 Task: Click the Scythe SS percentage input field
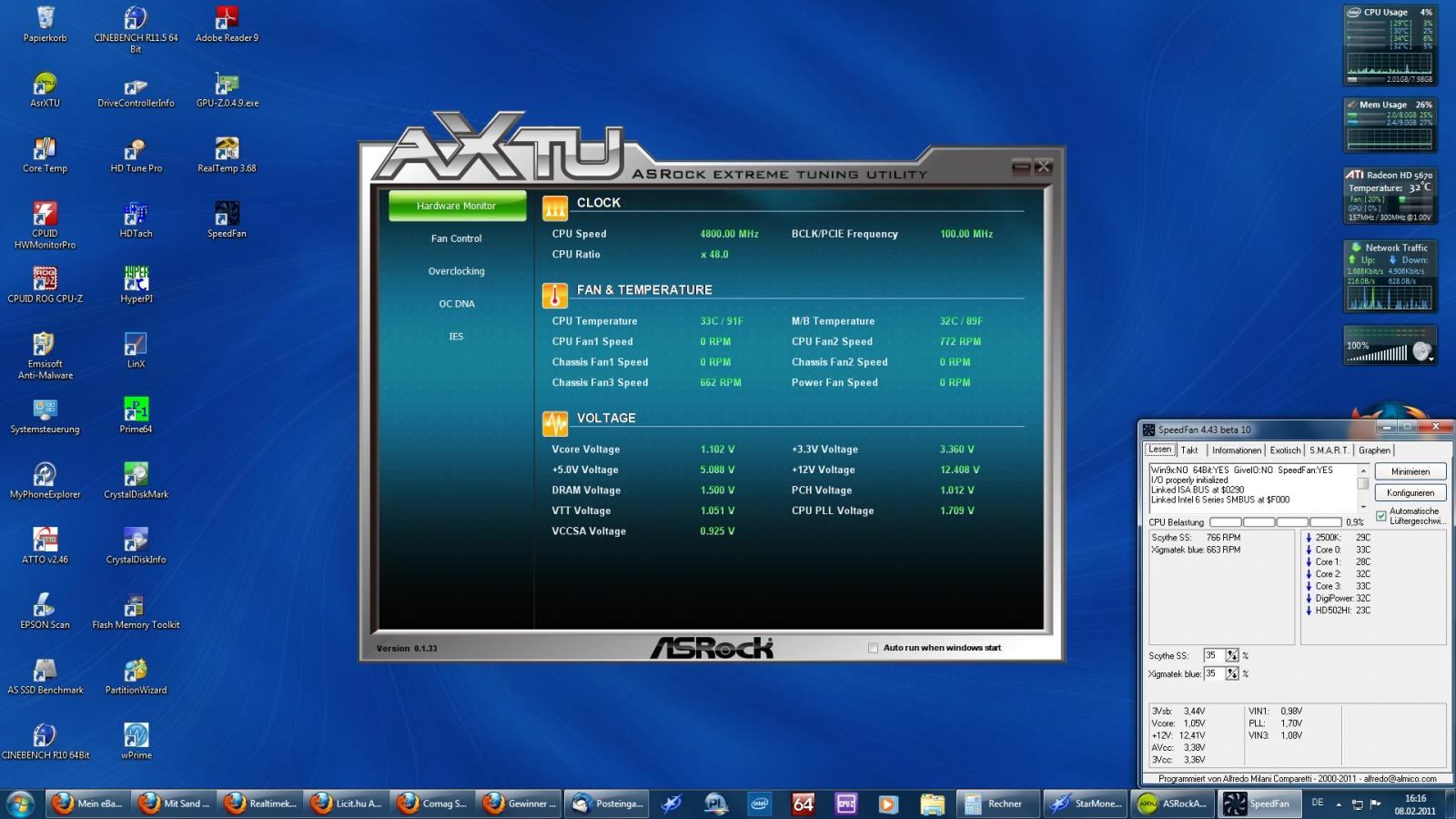[x=1214, y=655]
